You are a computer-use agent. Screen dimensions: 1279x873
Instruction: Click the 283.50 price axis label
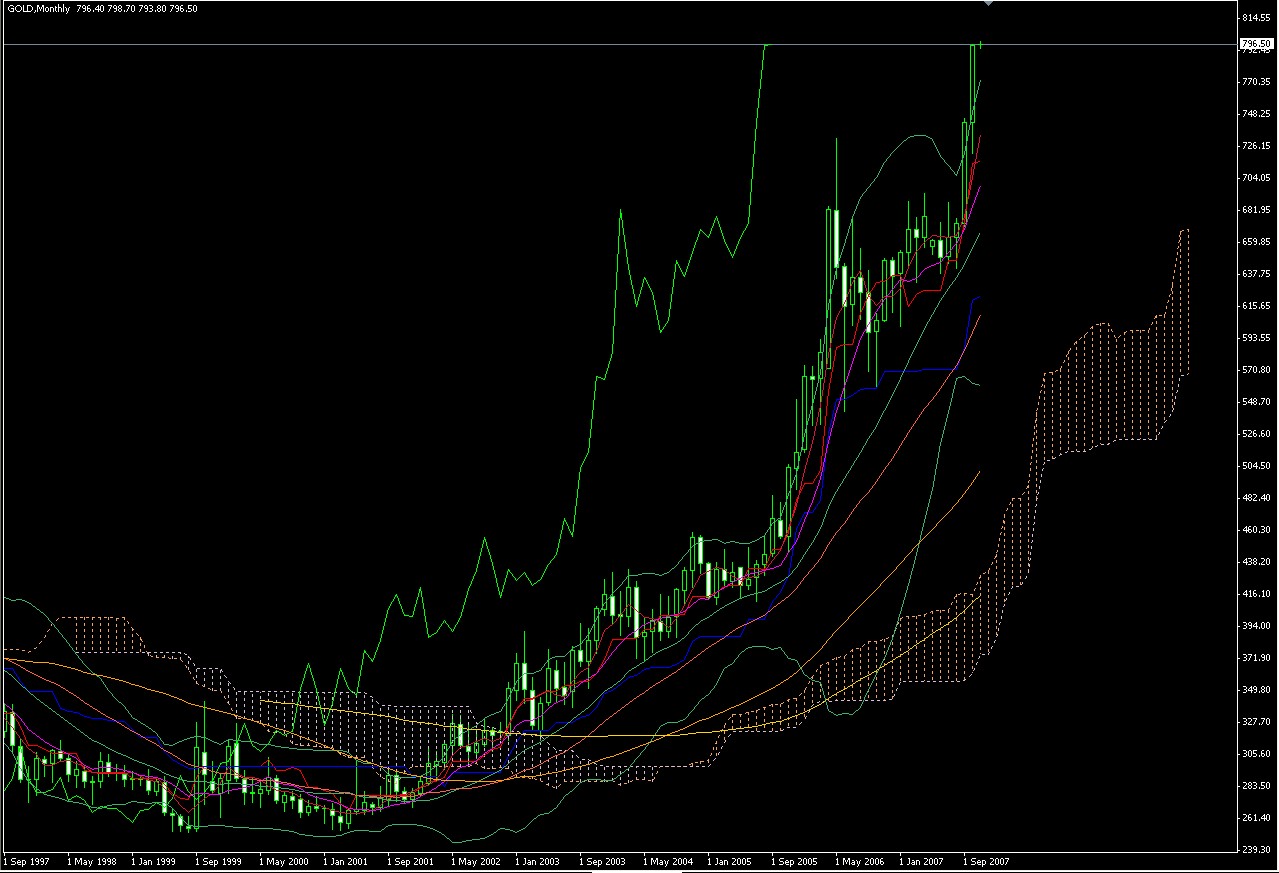click(1256, 786)
